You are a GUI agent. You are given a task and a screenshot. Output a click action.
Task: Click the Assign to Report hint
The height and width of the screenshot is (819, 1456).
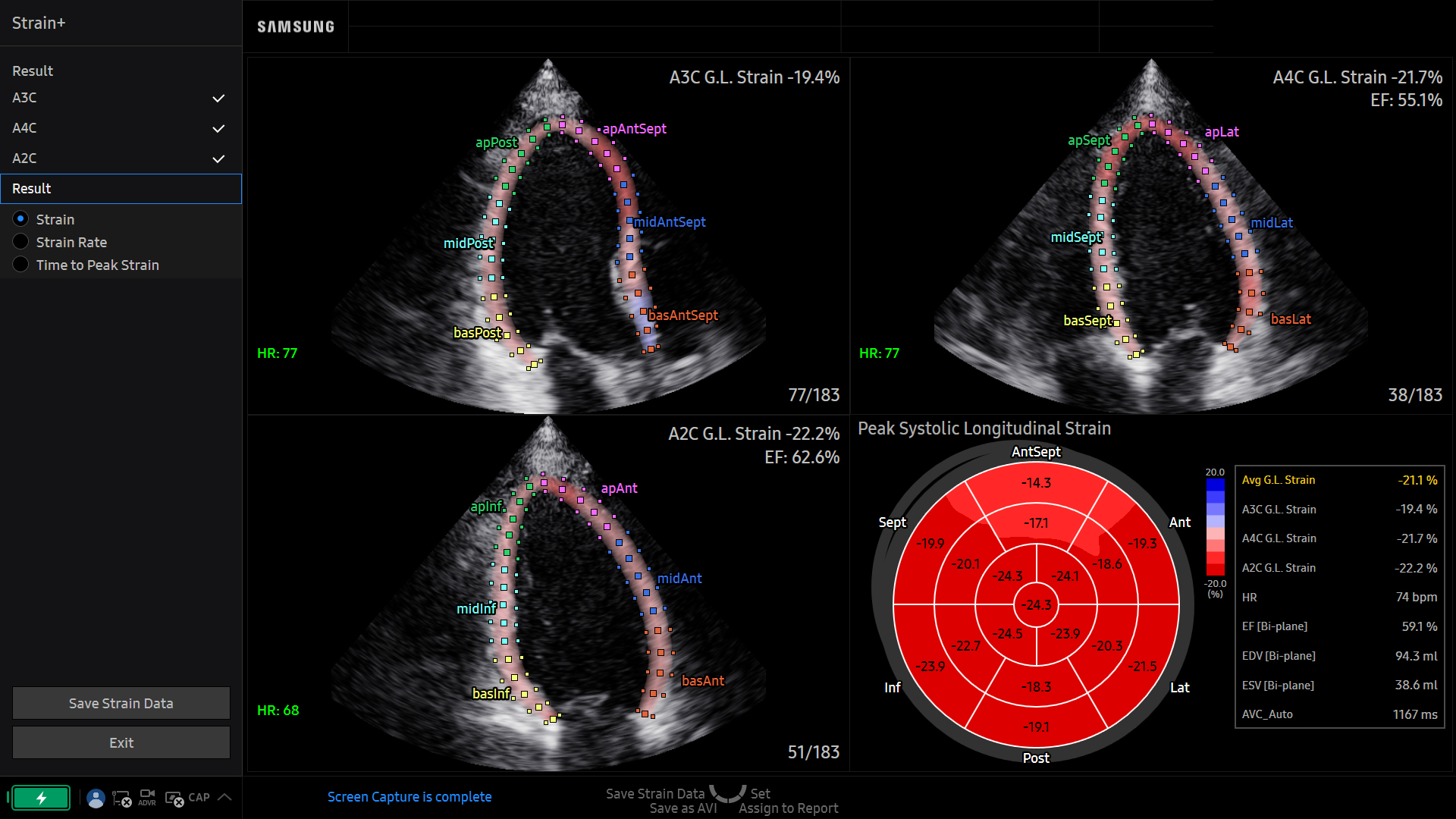pyautogui.click(x=789, y=808)
